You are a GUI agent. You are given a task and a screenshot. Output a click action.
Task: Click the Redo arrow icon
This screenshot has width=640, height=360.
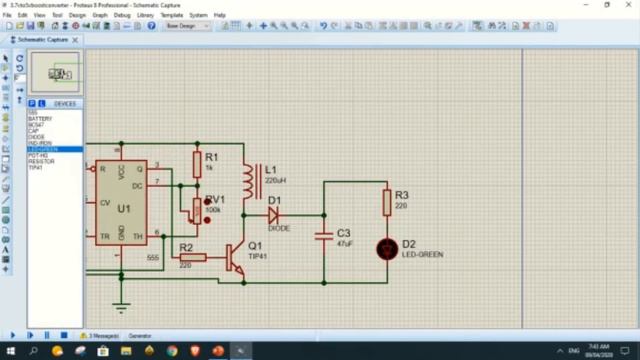(334, 26)
